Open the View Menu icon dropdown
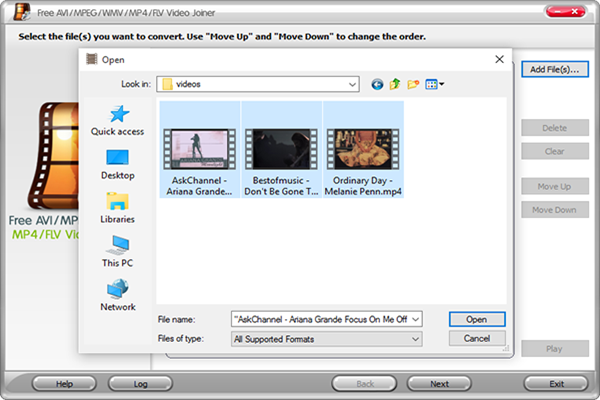 (435, 85)
